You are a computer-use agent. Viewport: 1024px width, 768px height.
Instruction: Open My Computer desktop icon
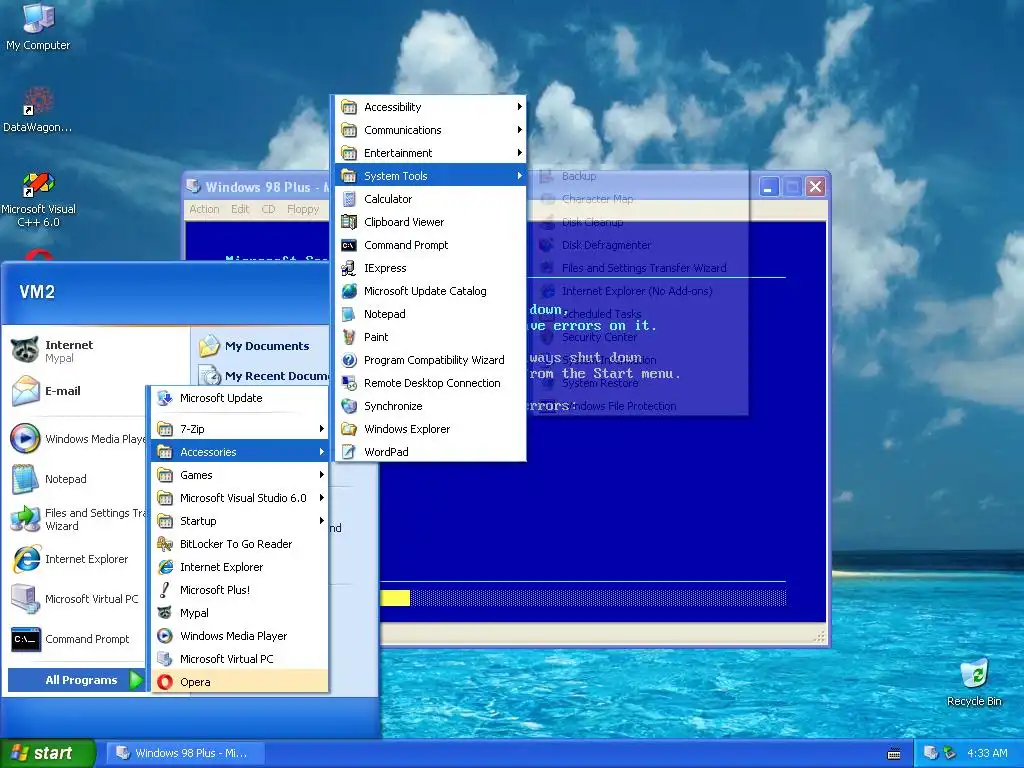tap(38, 27)
